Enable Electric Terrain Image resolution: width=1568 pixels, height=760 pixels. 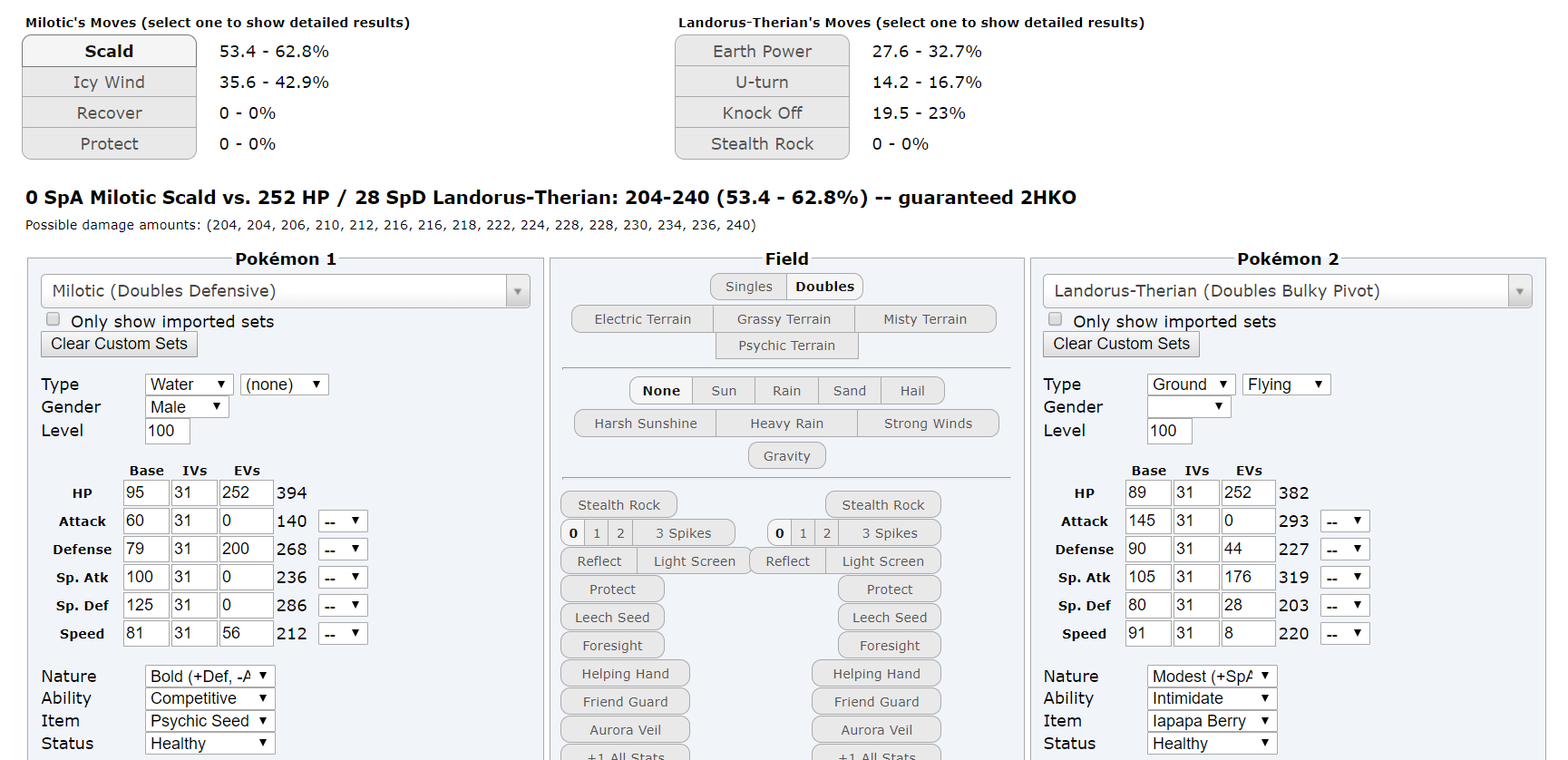[642, 319]
